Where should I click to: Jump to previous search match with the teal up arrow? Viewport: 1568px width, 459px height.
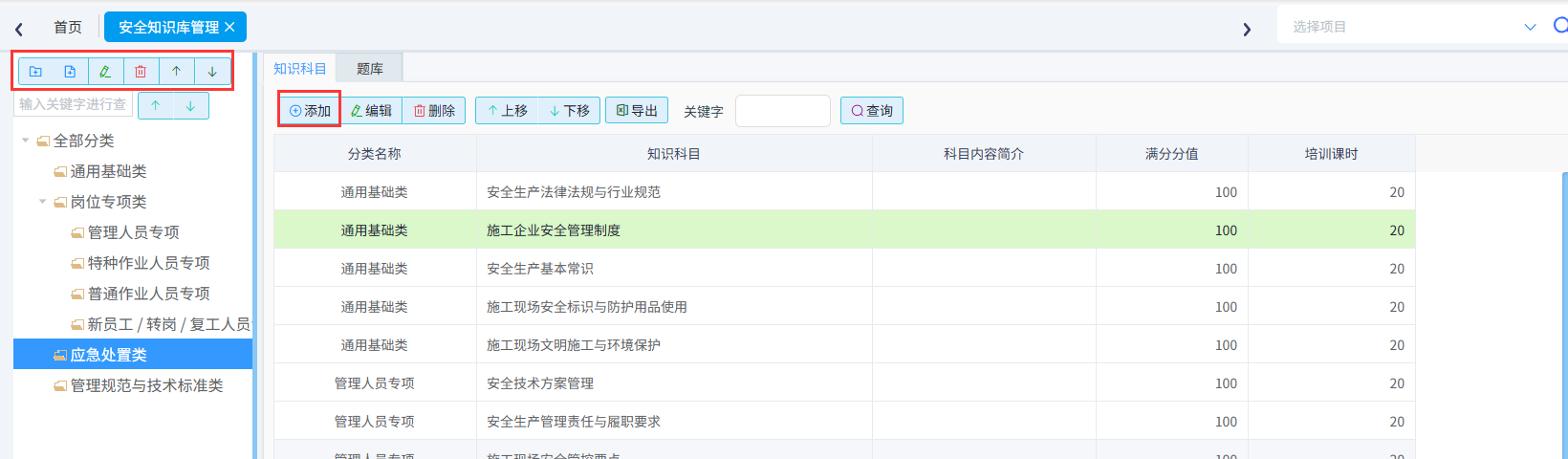pos(155,105)
